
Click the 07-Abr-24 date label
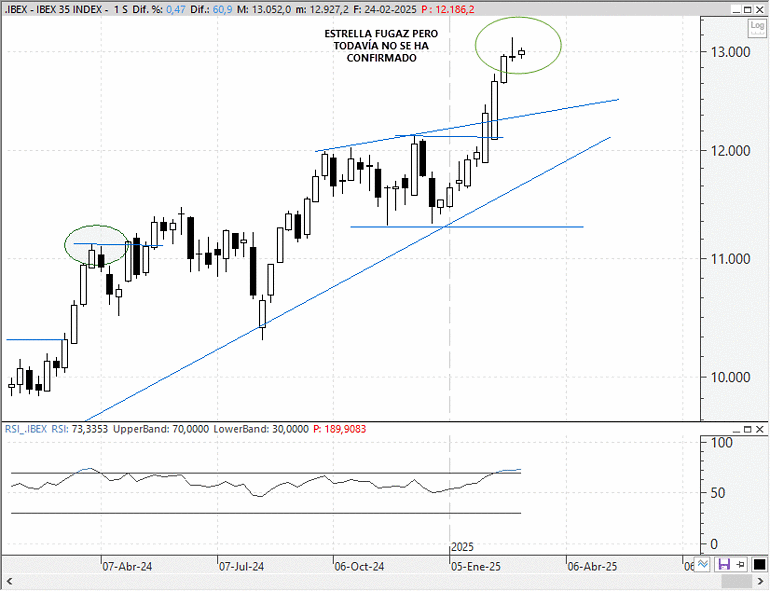point(127,566)
